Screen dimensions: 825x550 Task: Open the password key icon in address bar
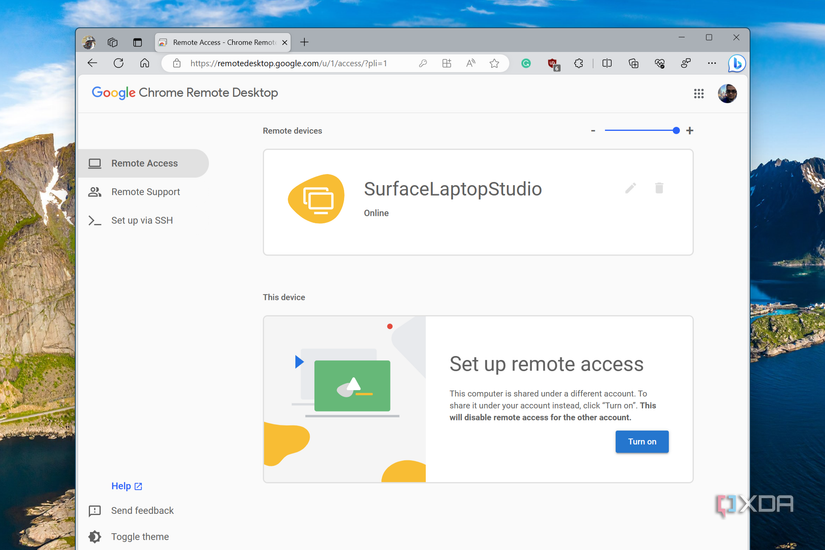[x=422, y=63]
